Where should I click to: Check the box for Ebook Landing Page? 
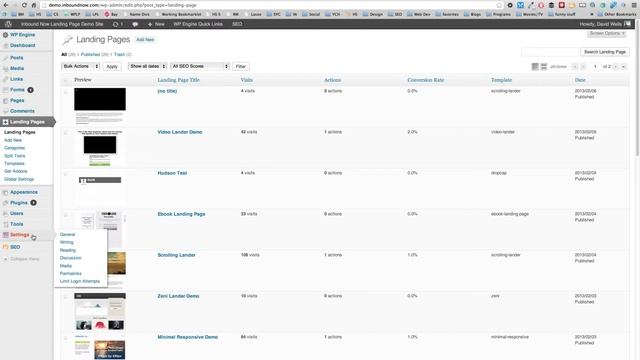65,215
